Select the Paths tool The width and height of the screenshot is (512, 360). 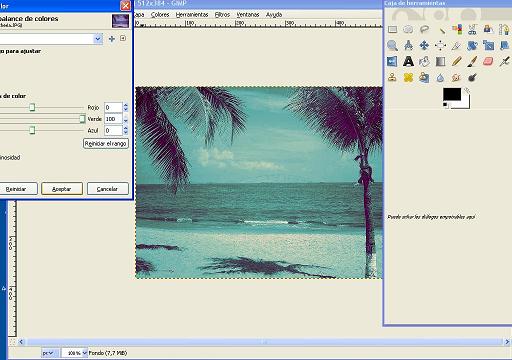click(x=504, y=30)
